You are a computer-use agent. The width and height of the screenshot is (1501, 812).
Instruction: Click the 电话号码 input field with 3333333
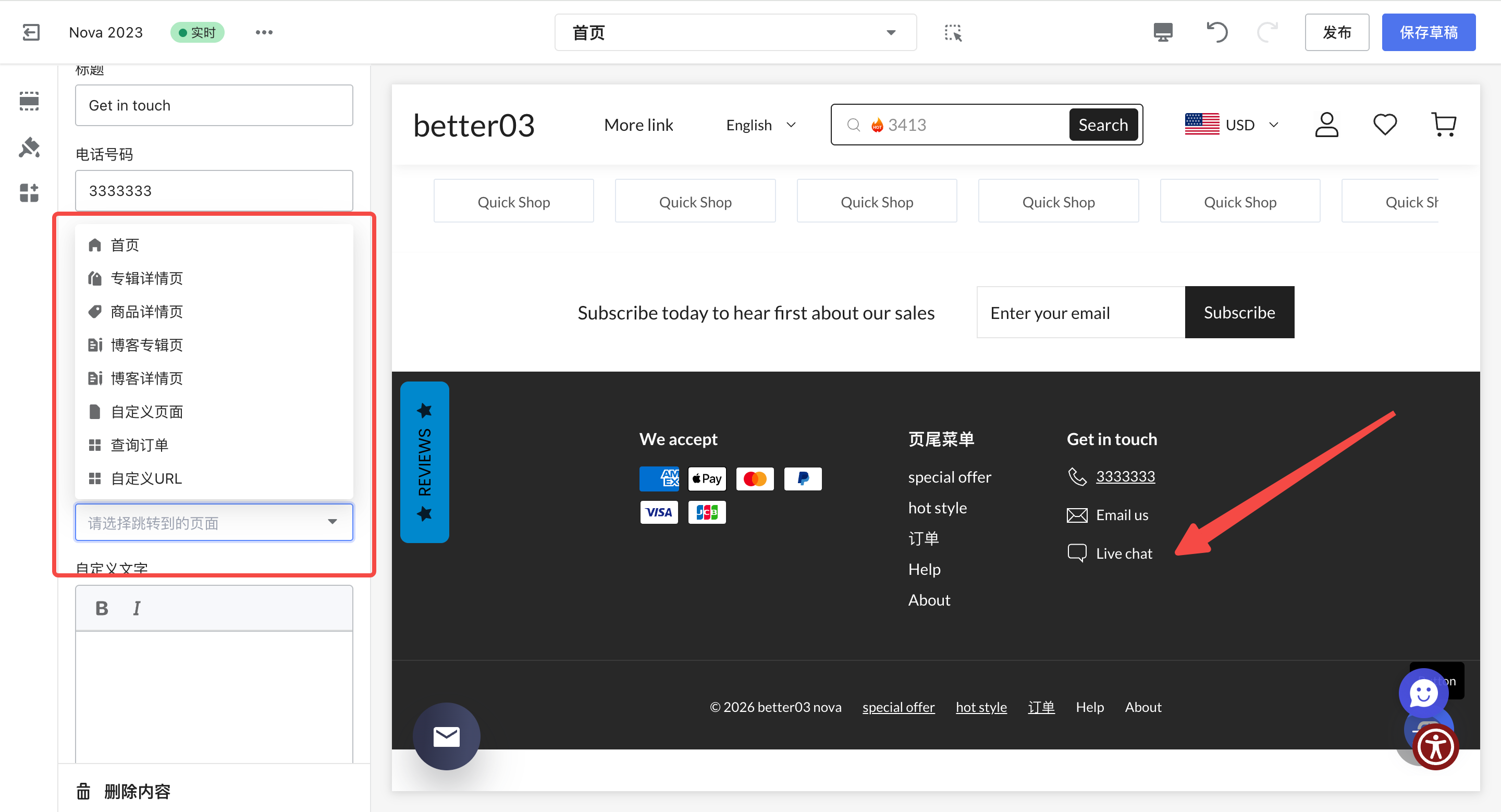coord(214,190)
